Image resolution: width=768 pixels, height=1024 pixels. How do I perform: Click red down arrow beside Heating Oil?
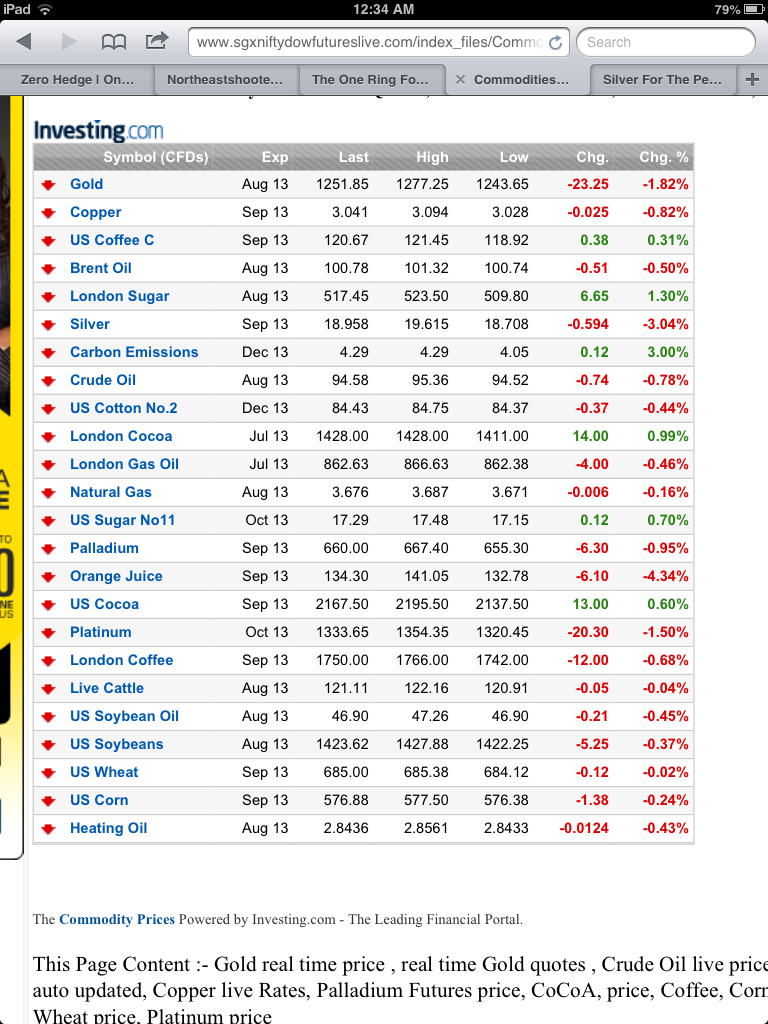coord(48,829)
